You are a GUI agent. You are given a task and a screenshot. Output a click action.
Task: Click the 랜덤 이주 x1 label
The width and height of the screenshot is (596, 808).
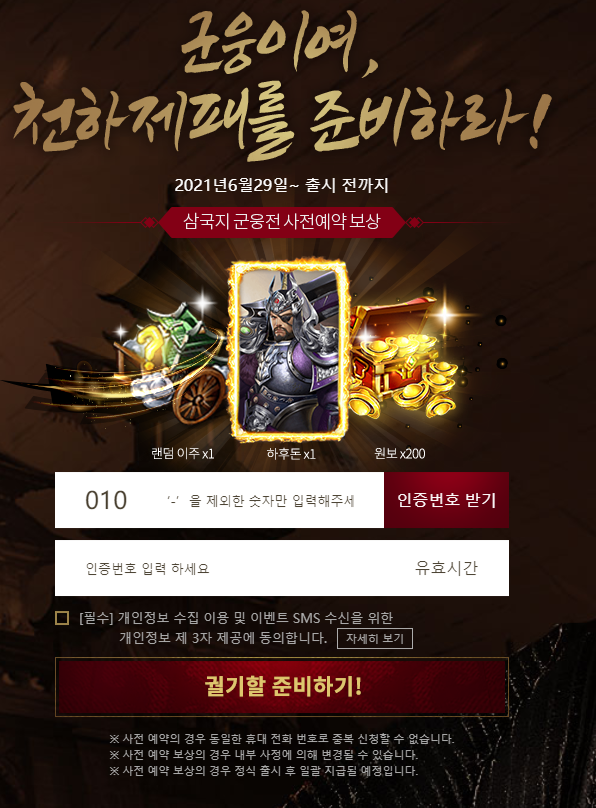click(182, 453)
